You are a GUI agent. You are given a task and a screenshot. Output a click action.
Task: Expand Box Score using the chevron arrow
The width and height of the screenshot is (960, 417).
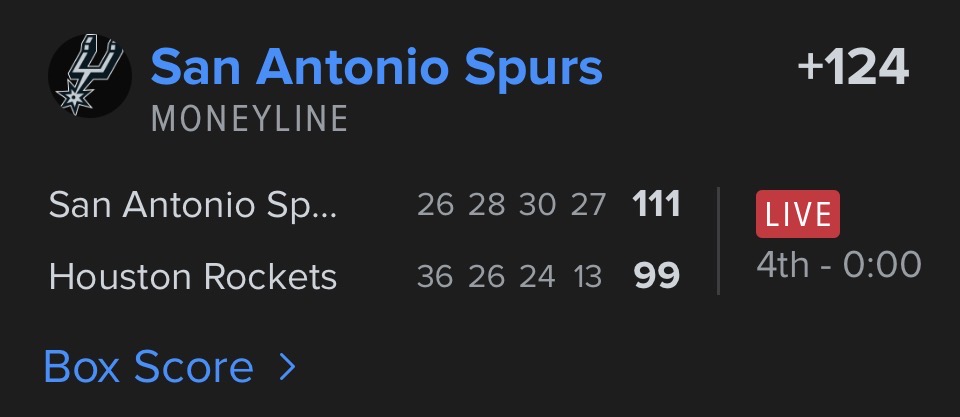[288, 367]
